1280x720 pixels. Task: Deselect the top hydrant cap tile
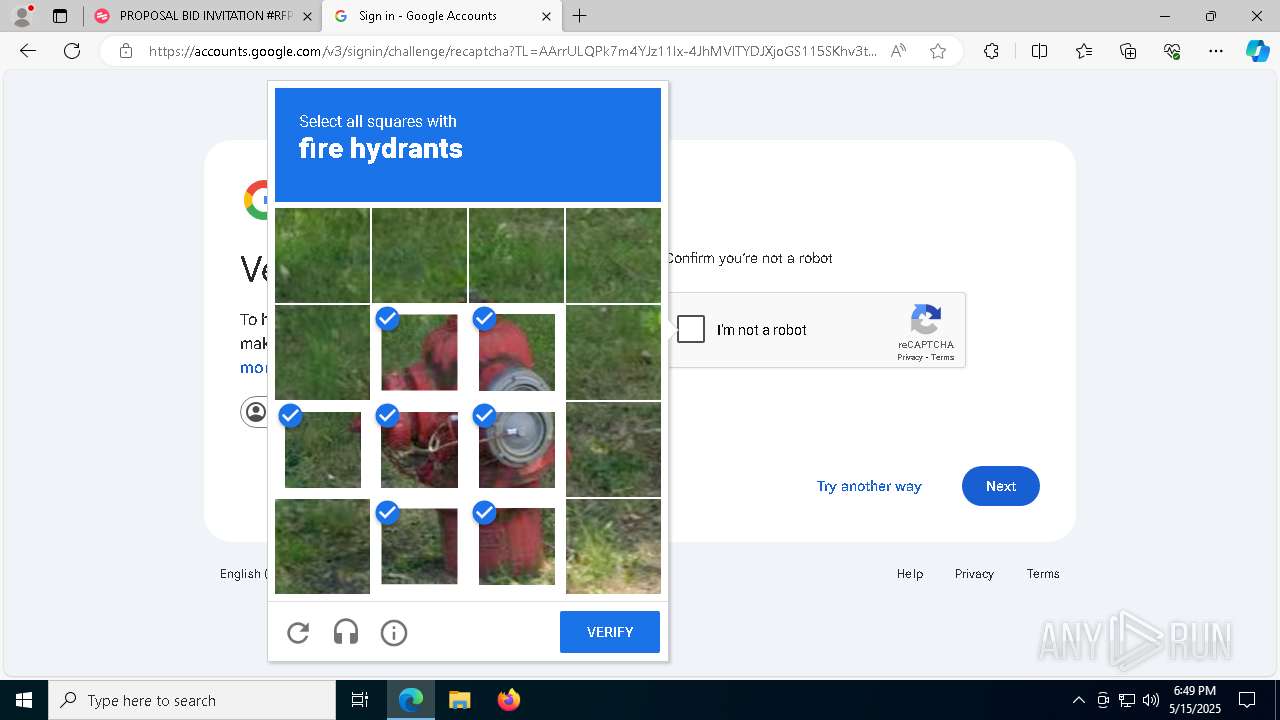click(419, 352)
